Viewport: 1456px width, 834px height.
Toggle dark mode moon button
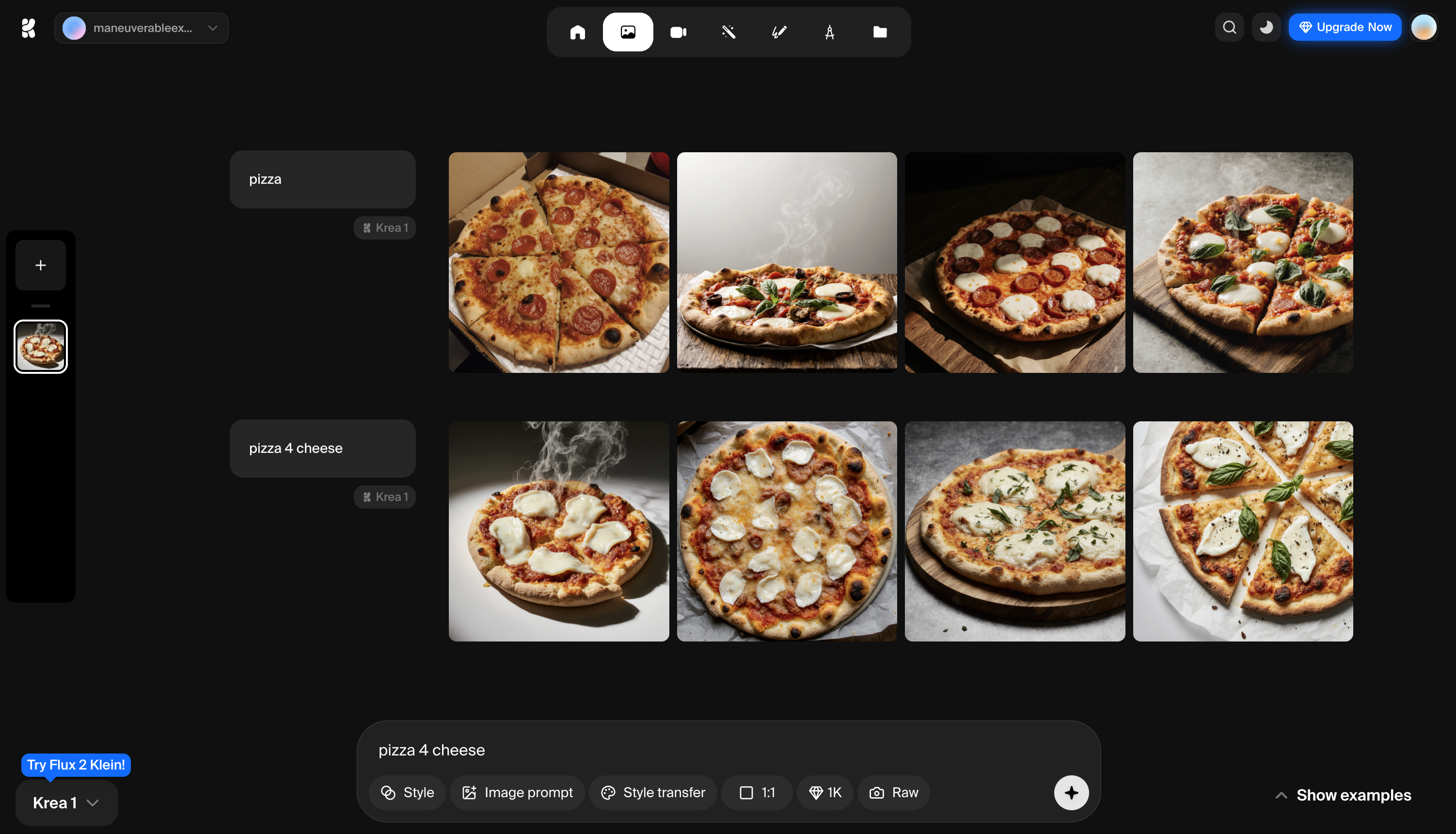click(1266, 28)
